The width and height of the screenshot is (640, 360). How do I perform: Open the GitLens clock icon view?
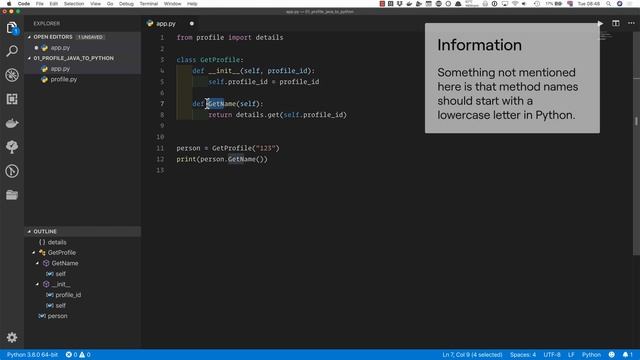(x=12, y=171)
